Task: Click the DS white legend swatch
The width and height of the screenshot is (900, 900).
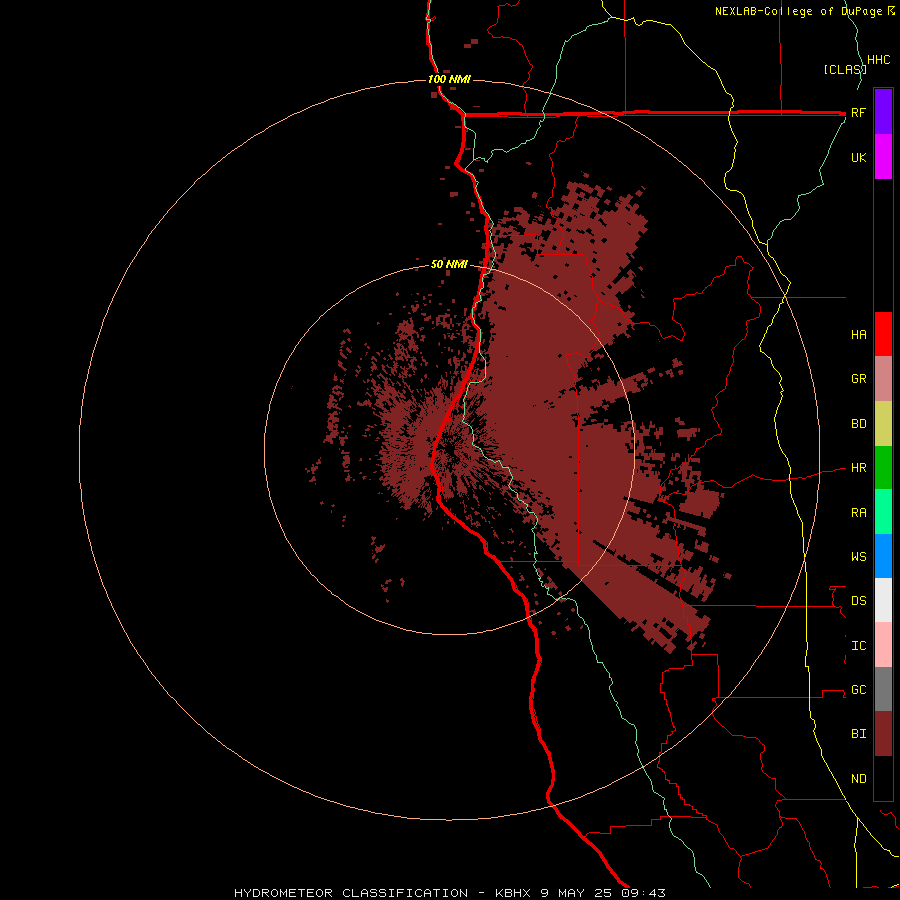Action: [883, 600]
